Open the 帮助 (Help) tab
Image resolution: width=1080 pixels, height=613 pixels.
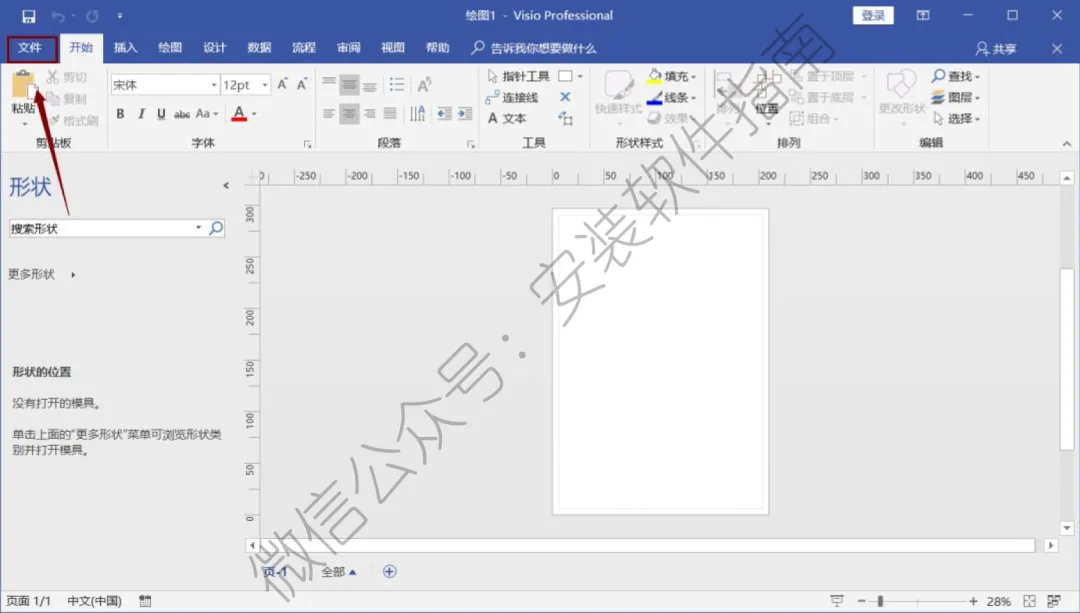click(437, 48)
